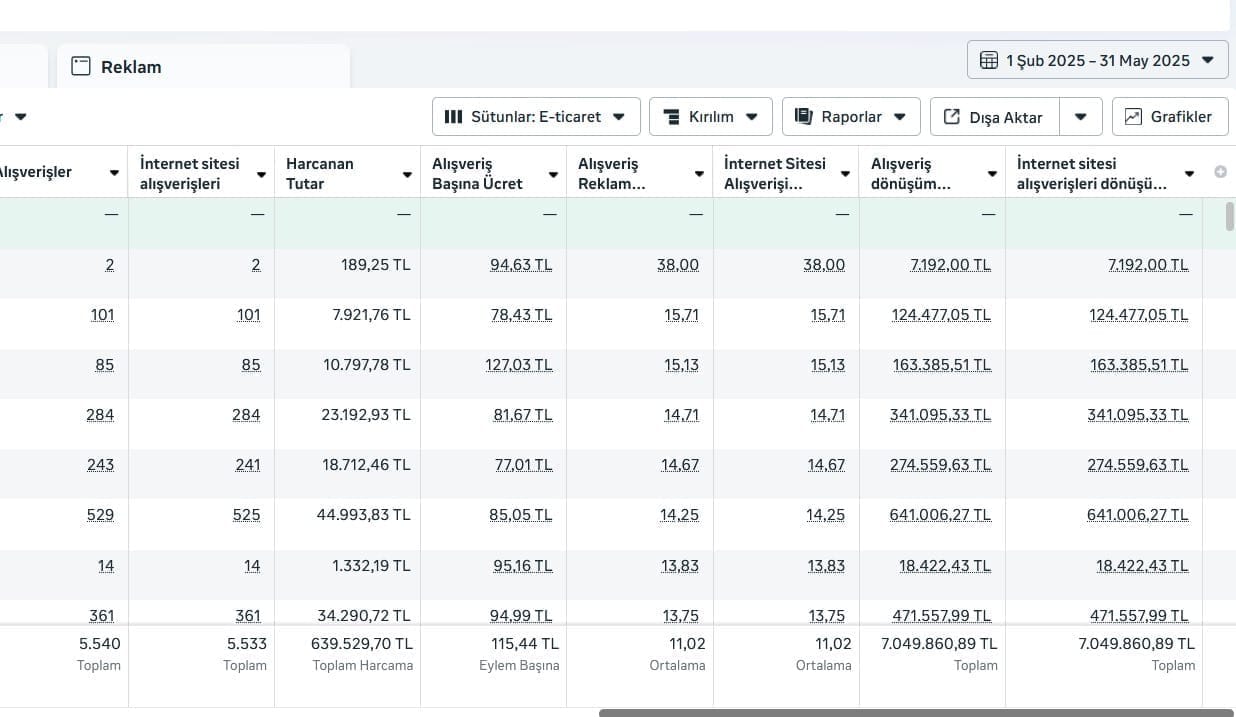Click the Kırılım breakdown icon

click(x=672, y=117)
